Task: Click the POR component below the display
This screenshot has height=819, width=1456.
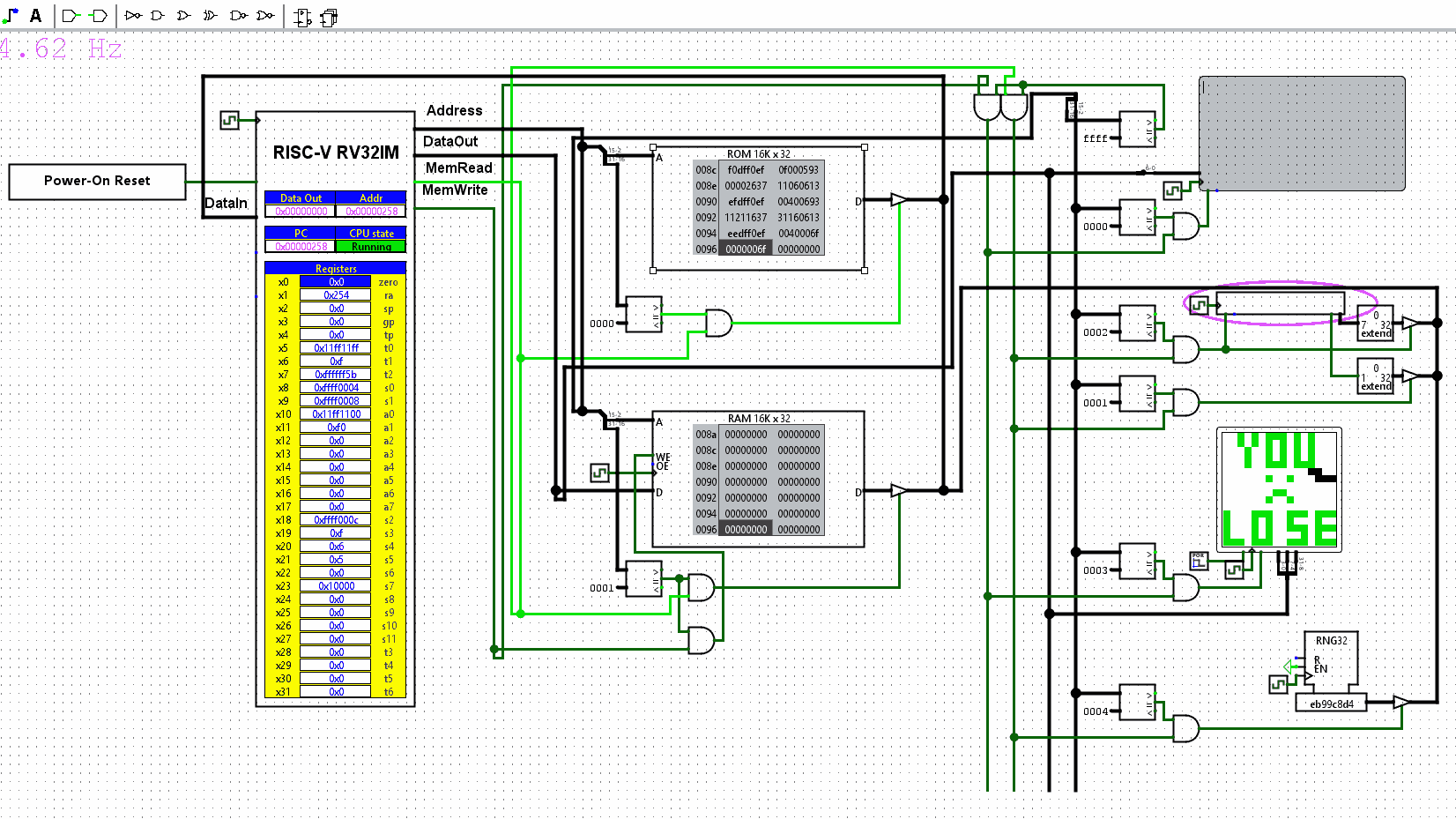Action: coord(1199,560)
